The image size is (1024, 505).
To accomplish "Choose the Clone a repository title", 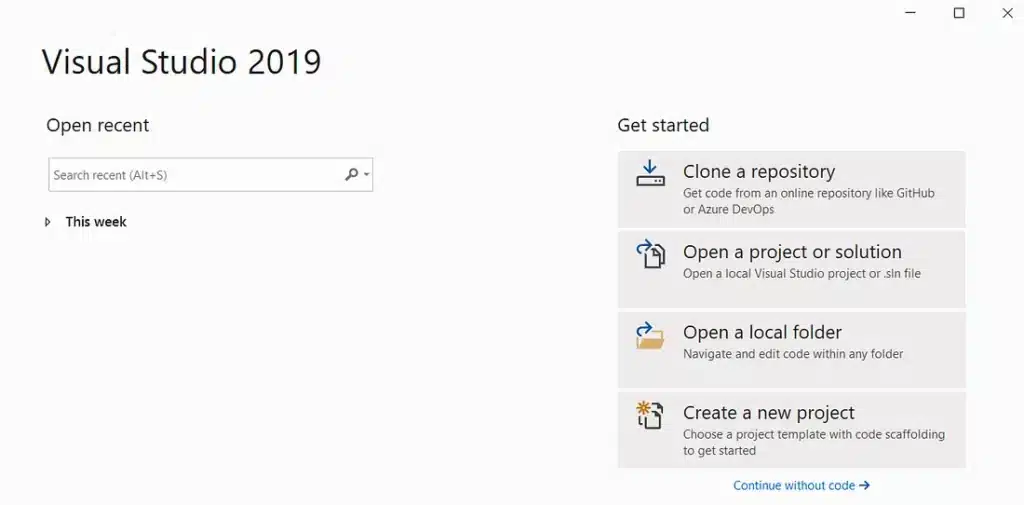I will coord(759,172).
